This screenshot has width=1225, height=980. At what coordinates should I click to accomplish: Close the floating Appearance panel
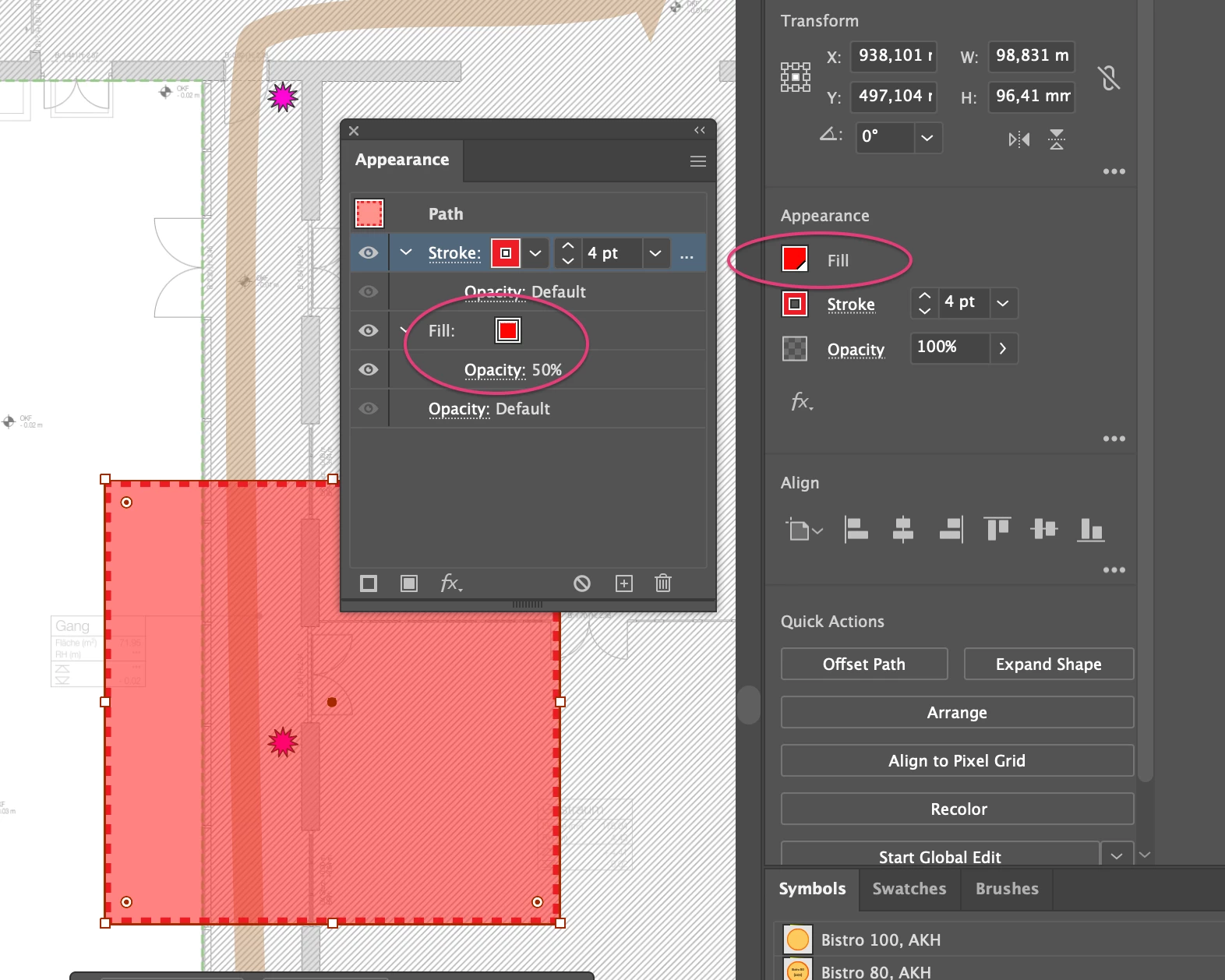coord(354,131)
